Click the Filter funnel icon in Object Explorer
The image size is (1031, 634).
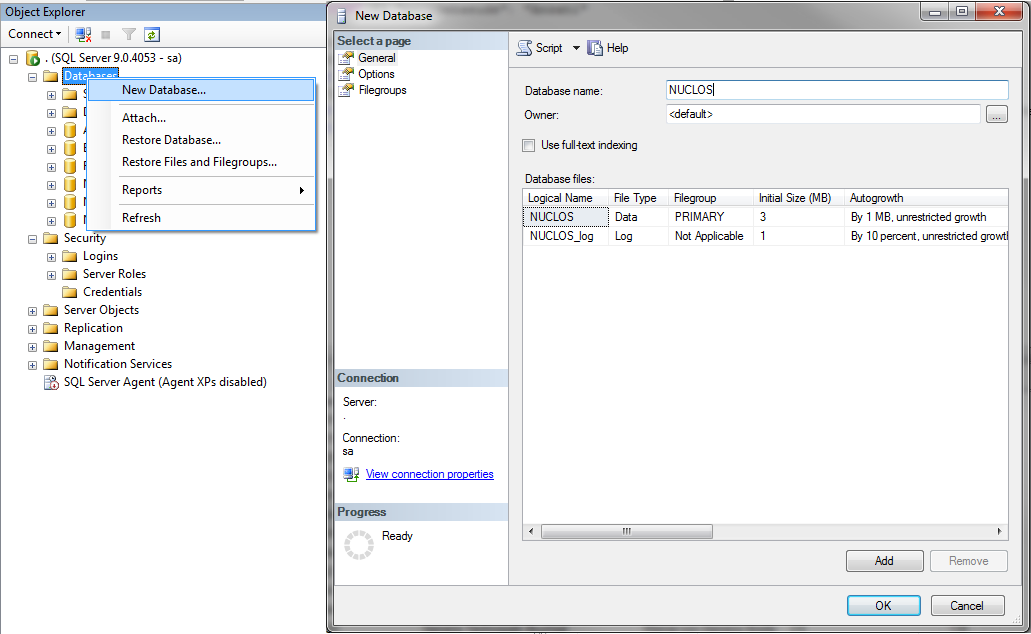pyautogui.click(x=128, y=34)
